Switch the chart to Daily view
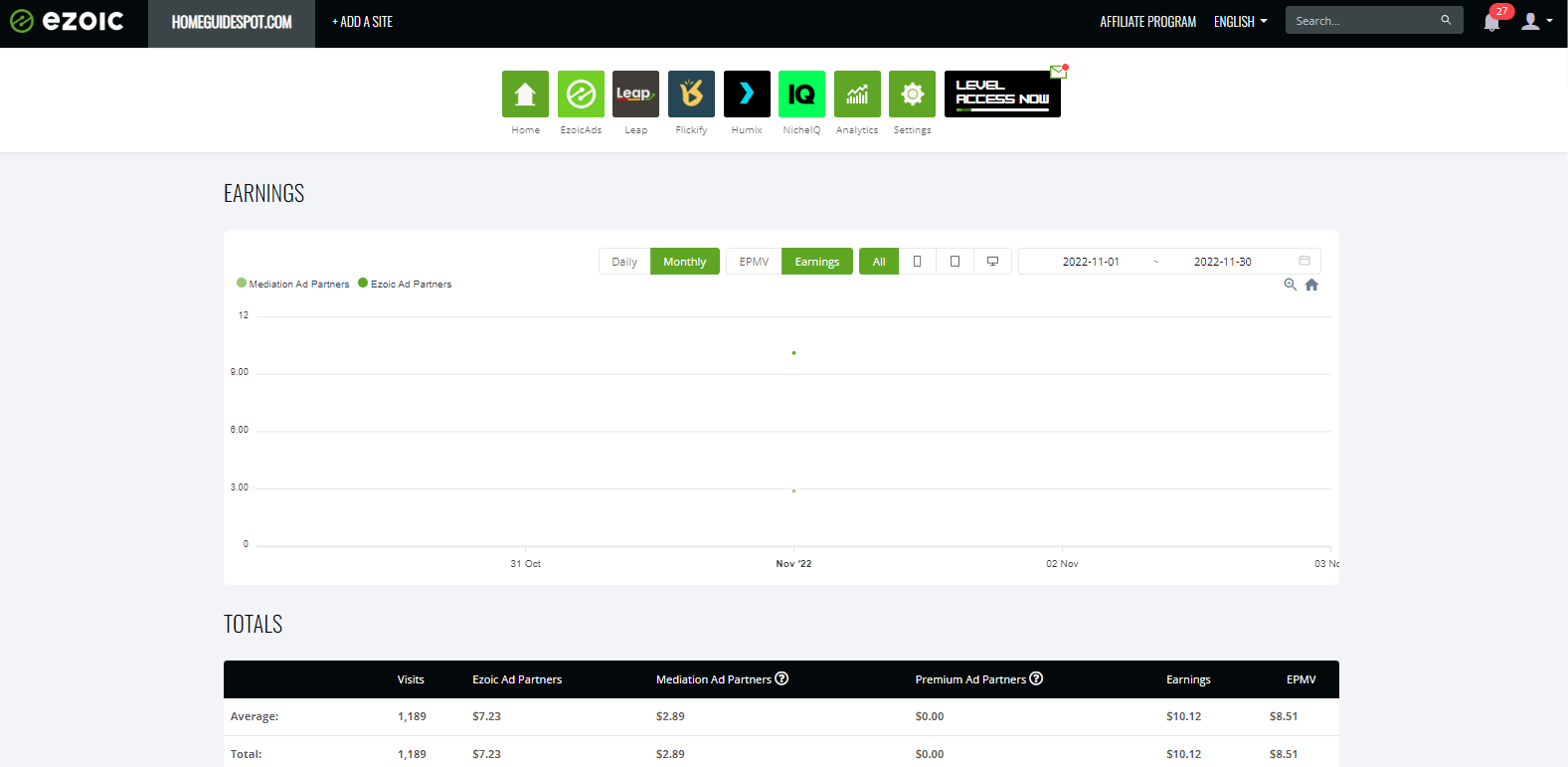Viewport: 1568px width, 767px height. [624, 262]
